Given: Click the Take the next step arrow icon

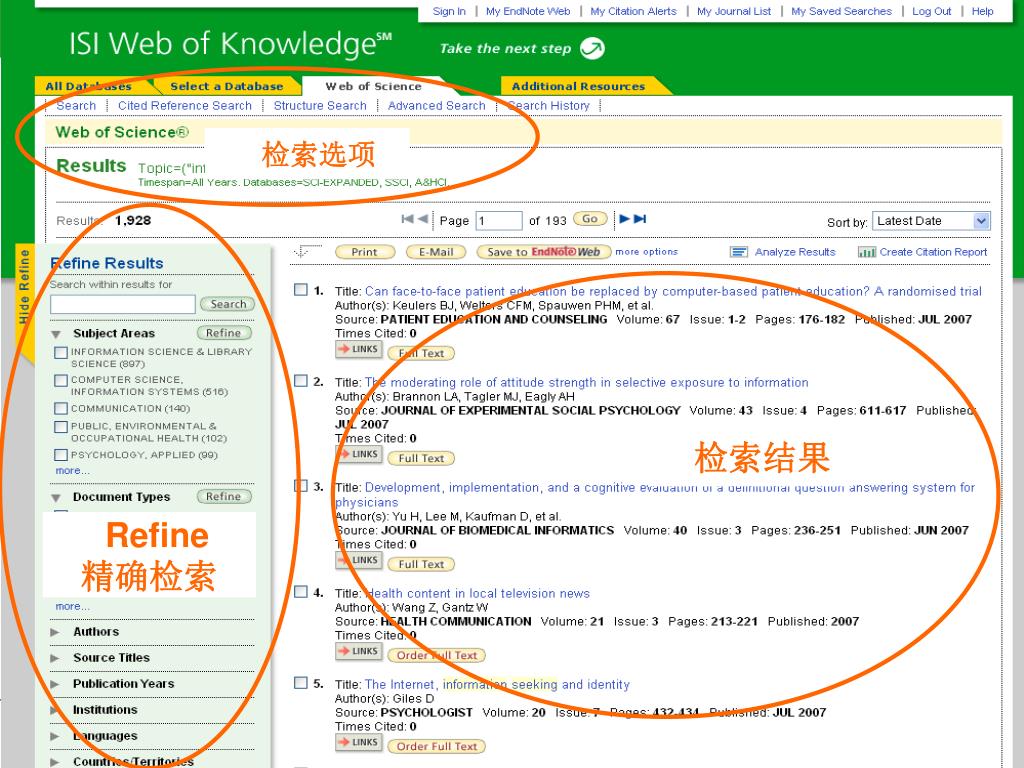Looking at the screenshot, I should pyautogui.click(x=592, y=48).
